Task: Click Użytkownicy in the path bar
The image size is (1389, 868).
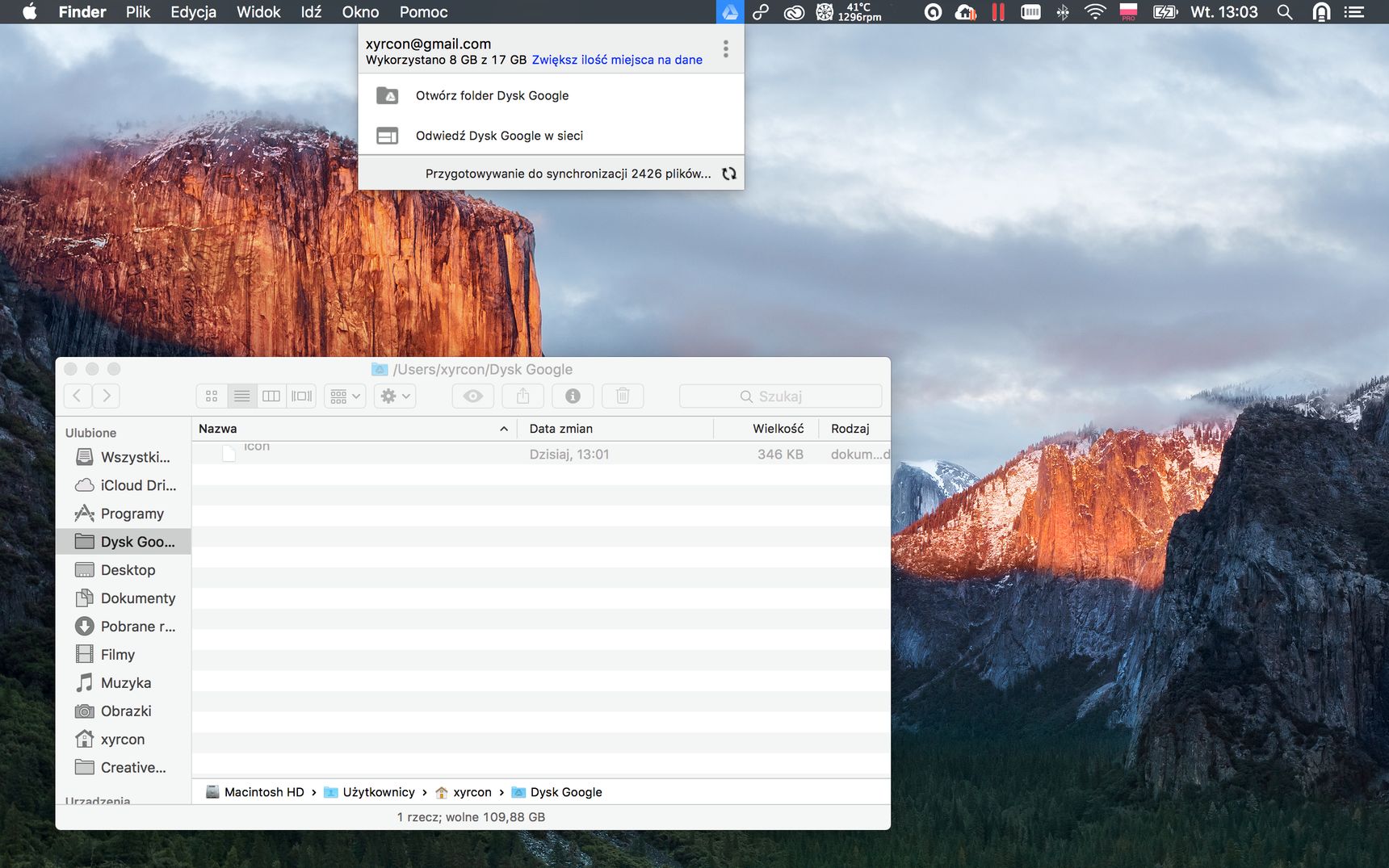Action: 369,792
